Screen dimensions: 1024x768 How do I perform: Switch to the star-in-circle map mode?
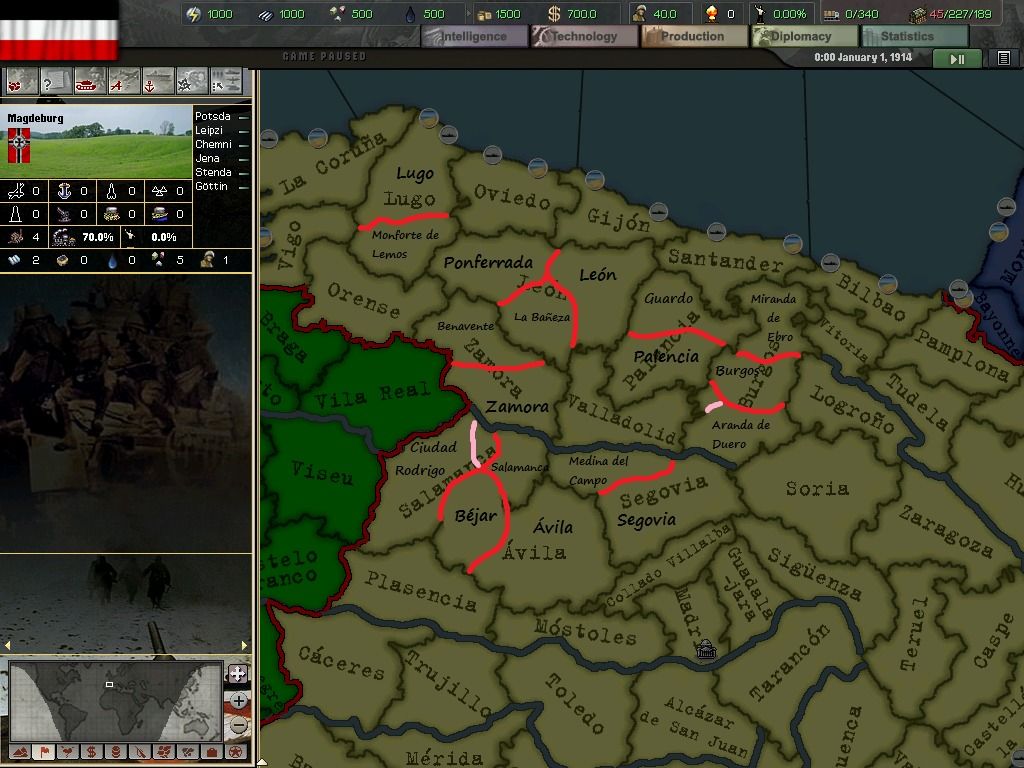(x=235, y=752)
